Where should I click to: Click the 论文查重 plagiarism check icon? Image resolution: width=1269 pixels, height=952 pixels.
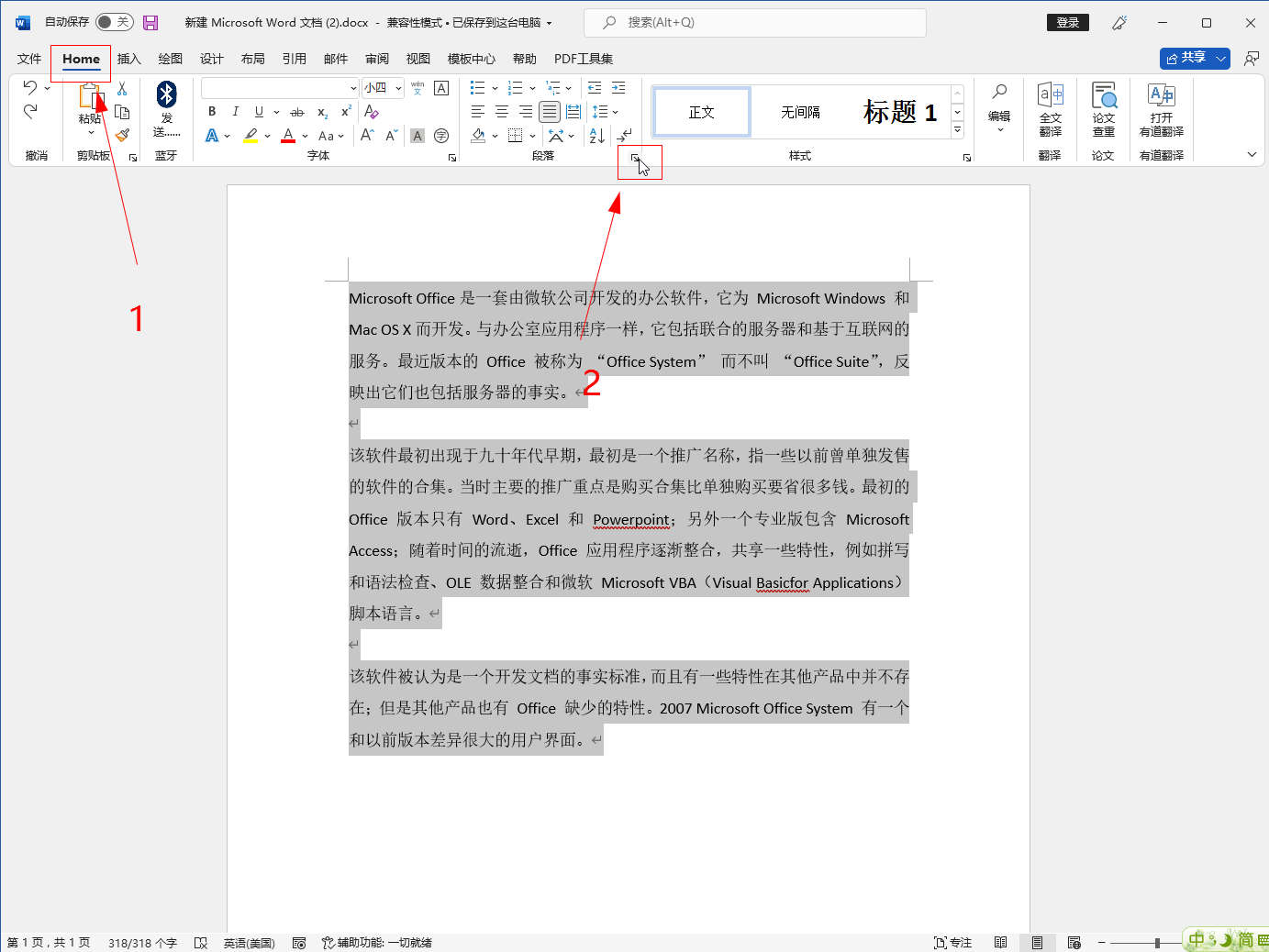1103,109
